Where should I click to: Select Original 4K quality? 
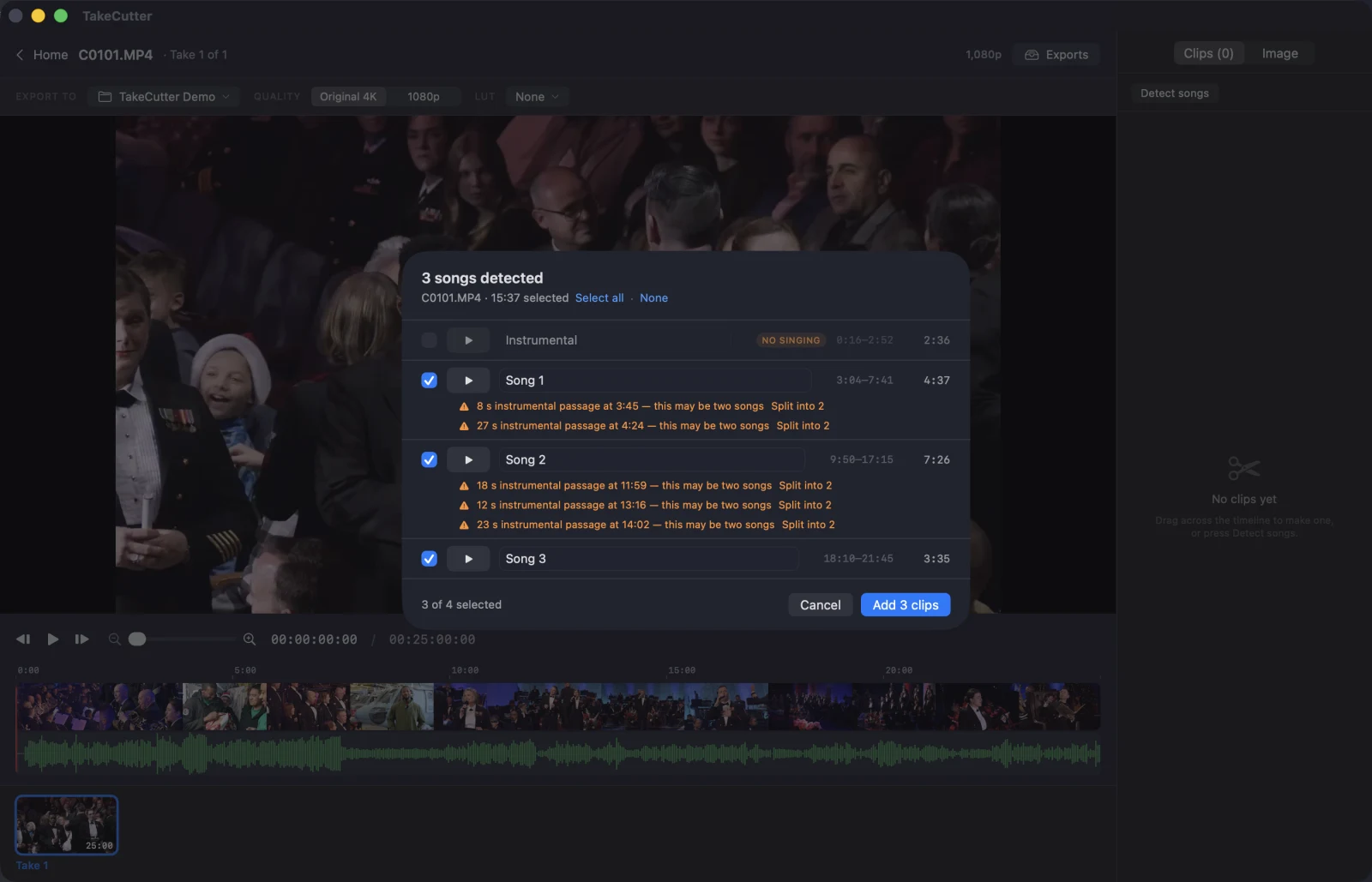tap(348, 97)
